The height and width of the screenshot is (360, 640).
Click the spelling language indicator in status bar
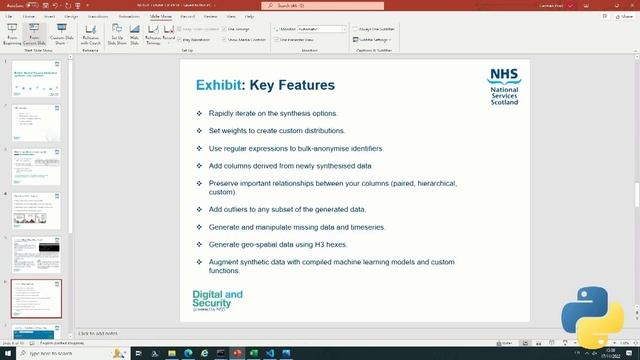coord(62,343)
